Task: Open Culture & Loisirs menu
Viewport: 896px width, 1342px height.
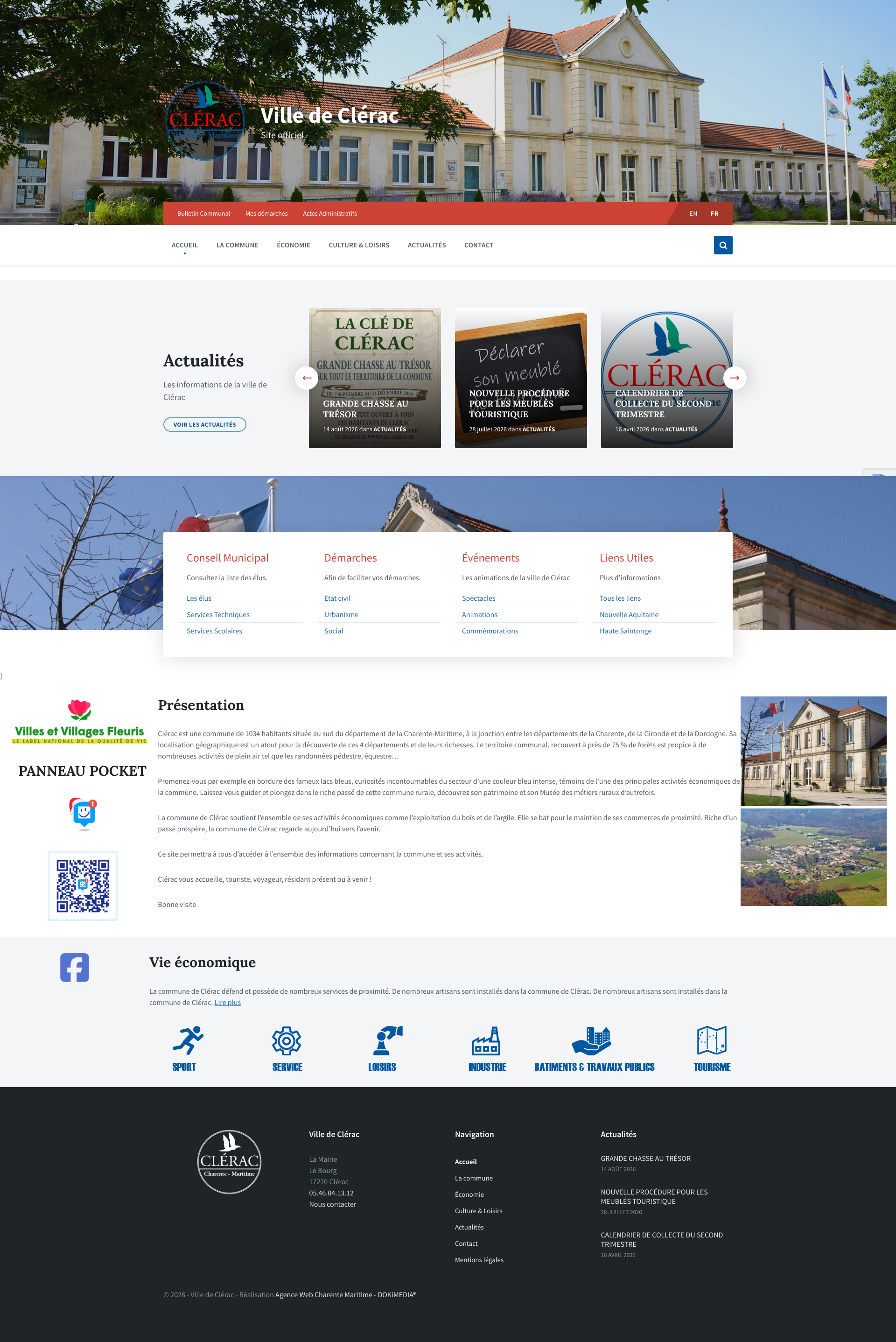Action: (x=359, y=245)
